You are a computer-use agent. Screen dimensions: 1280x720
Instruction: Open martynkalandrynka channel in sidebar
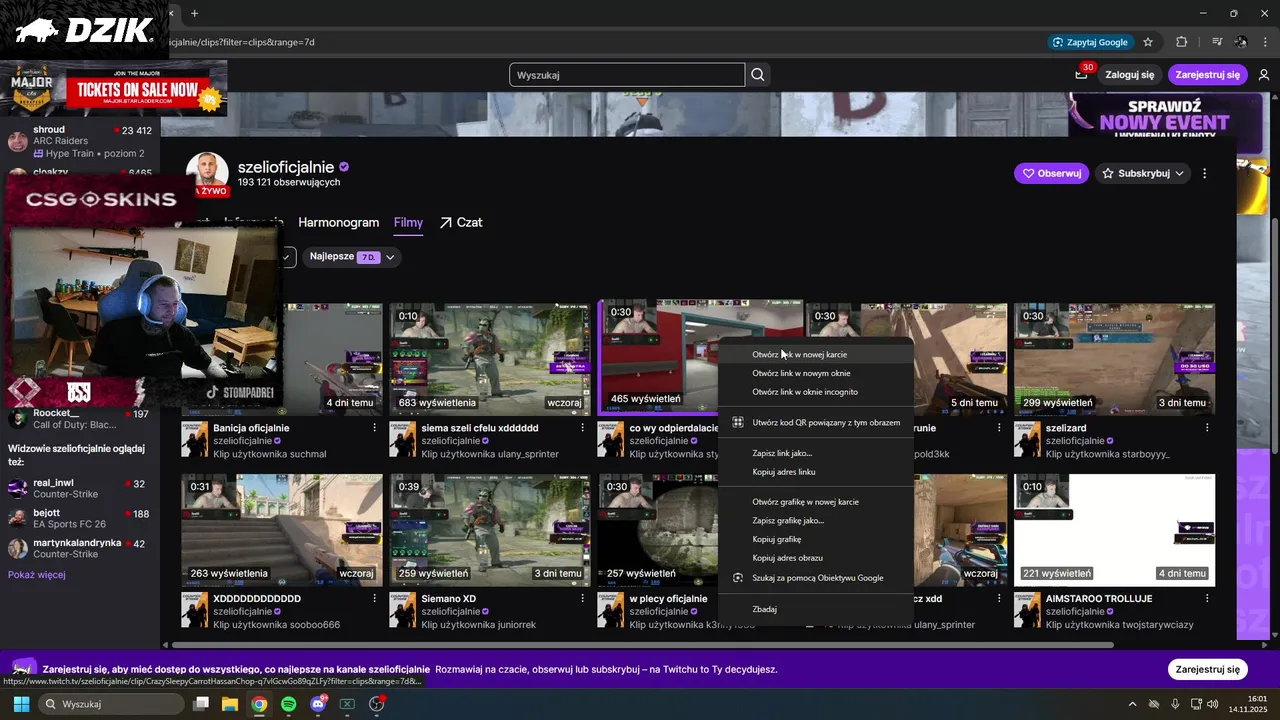80,549
